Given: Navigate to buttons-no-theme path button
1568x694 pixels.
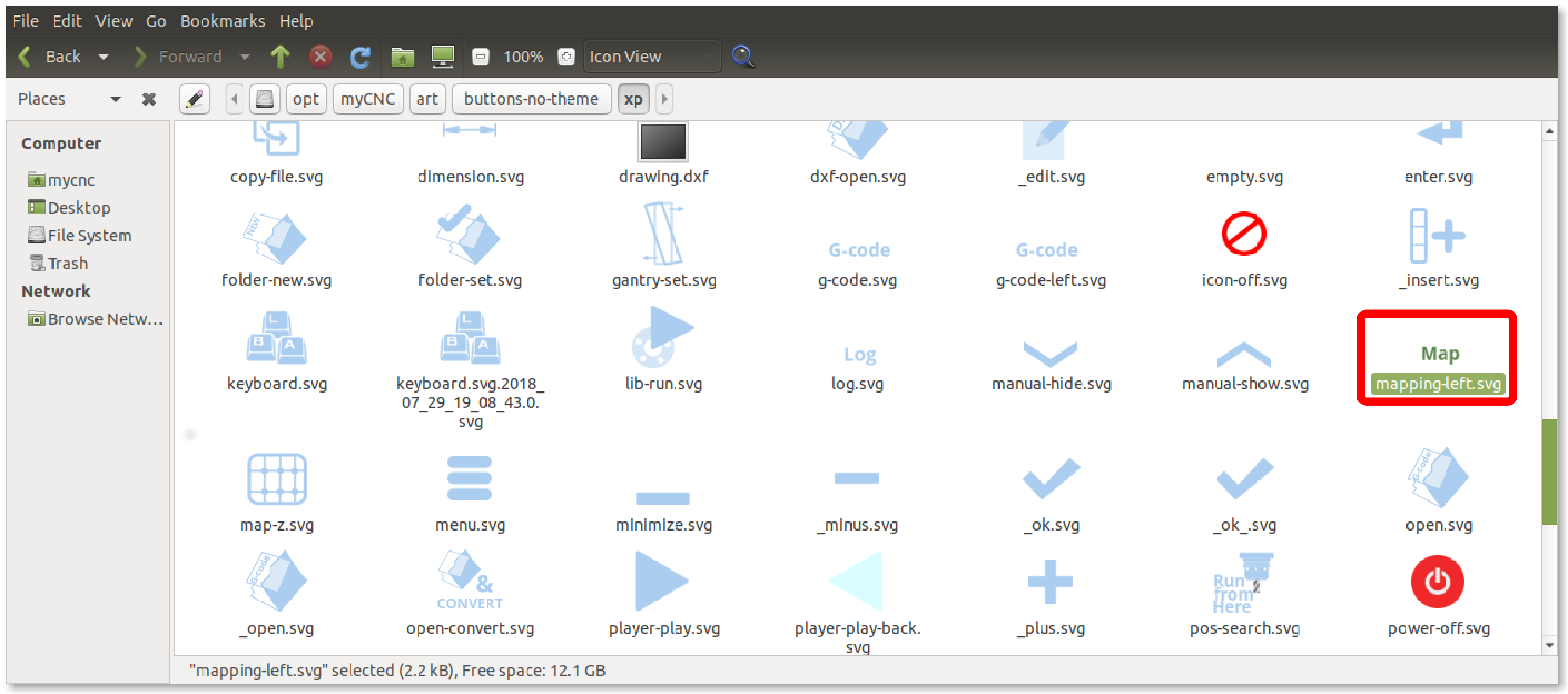Looking at the screenshot, I should (531, 98).
